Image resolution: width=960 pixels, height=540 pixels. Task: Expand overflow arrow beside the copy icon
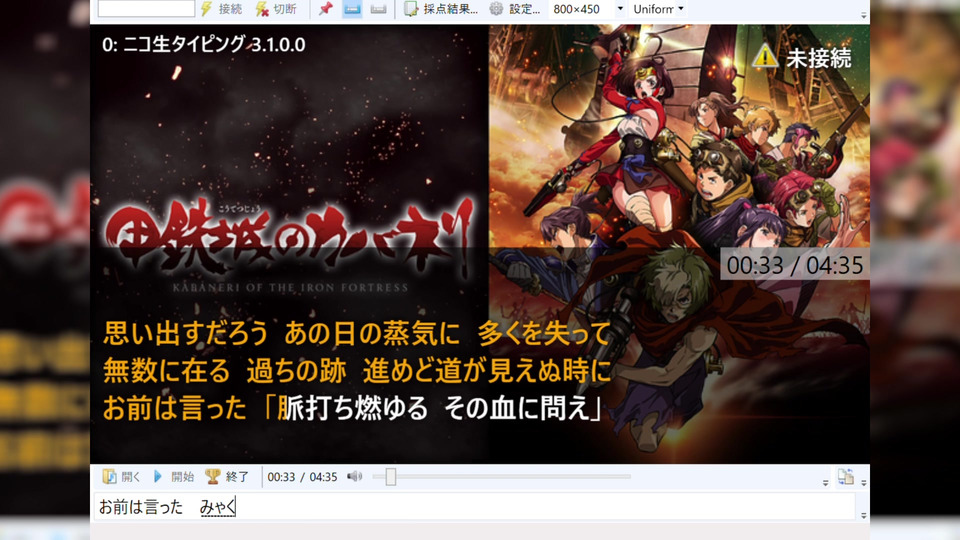coord(864,482)
